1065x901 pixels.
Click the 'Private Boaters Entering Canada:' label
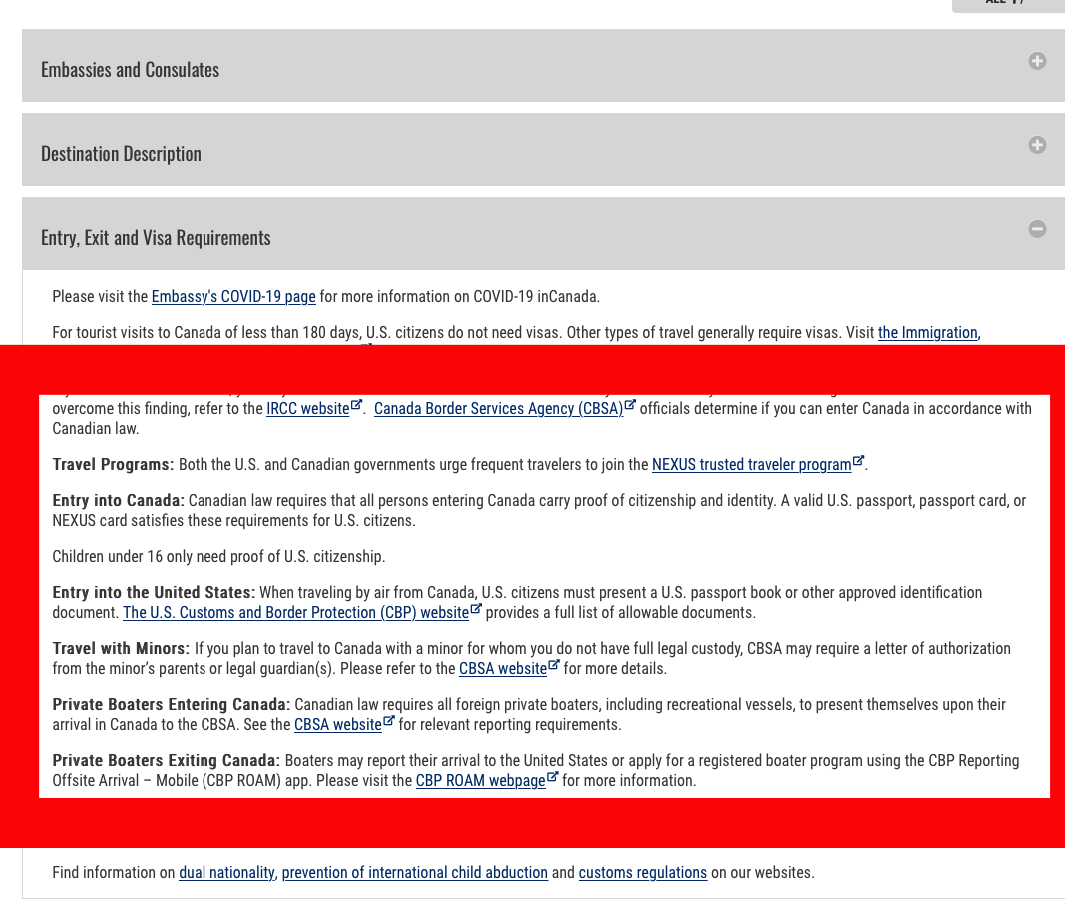click(x=171, y=705)
